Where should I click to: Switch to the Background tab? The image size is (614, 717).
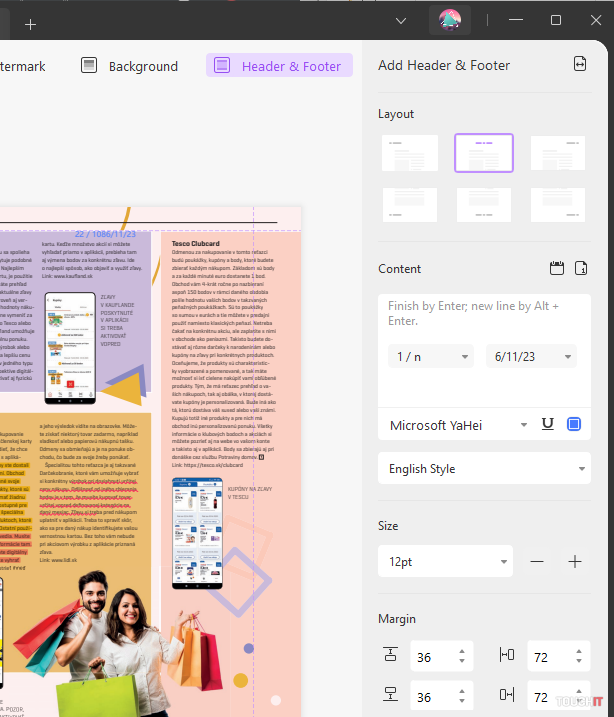point(129,66)
